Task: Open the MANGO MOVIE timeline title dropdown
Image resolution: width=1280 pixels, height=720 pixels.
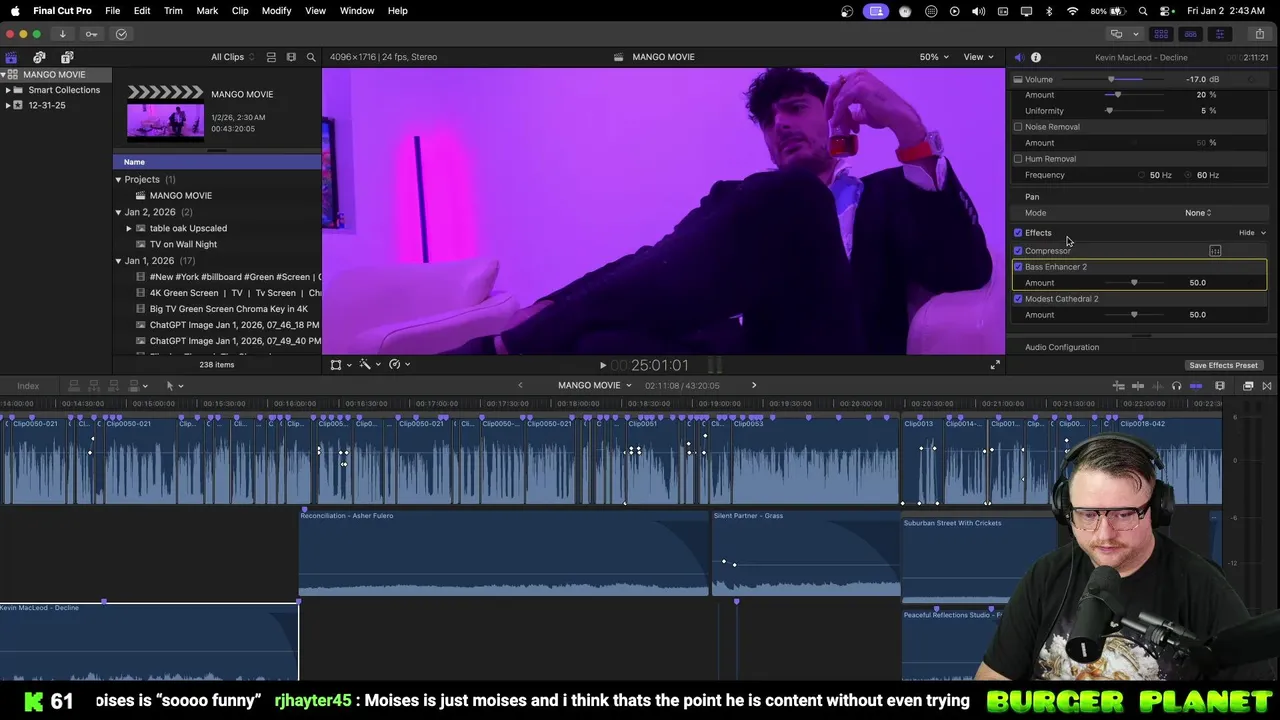Action: tap(595, 386)
